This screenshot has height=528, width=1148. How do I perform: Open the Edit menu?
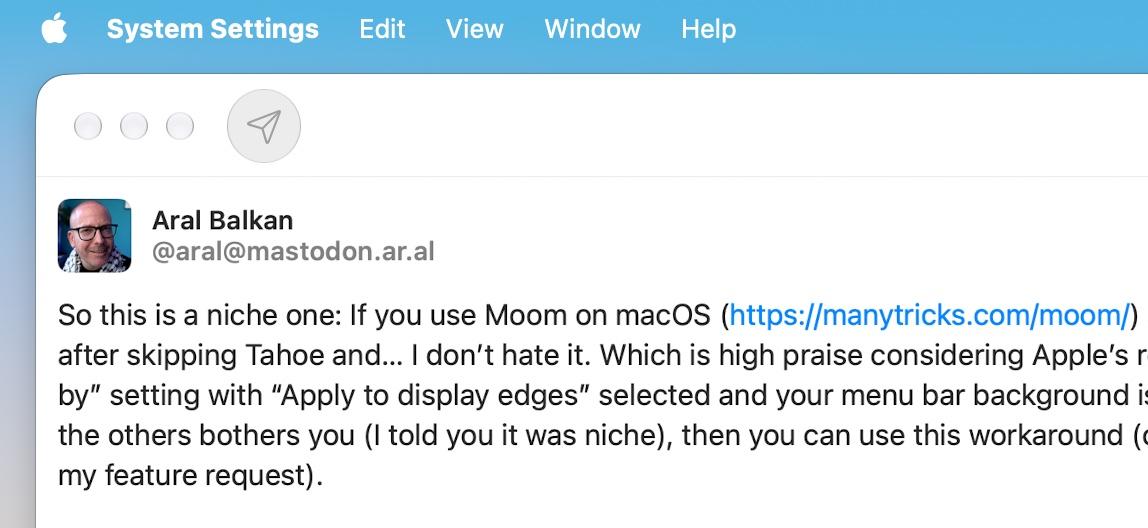pos(382,29)
